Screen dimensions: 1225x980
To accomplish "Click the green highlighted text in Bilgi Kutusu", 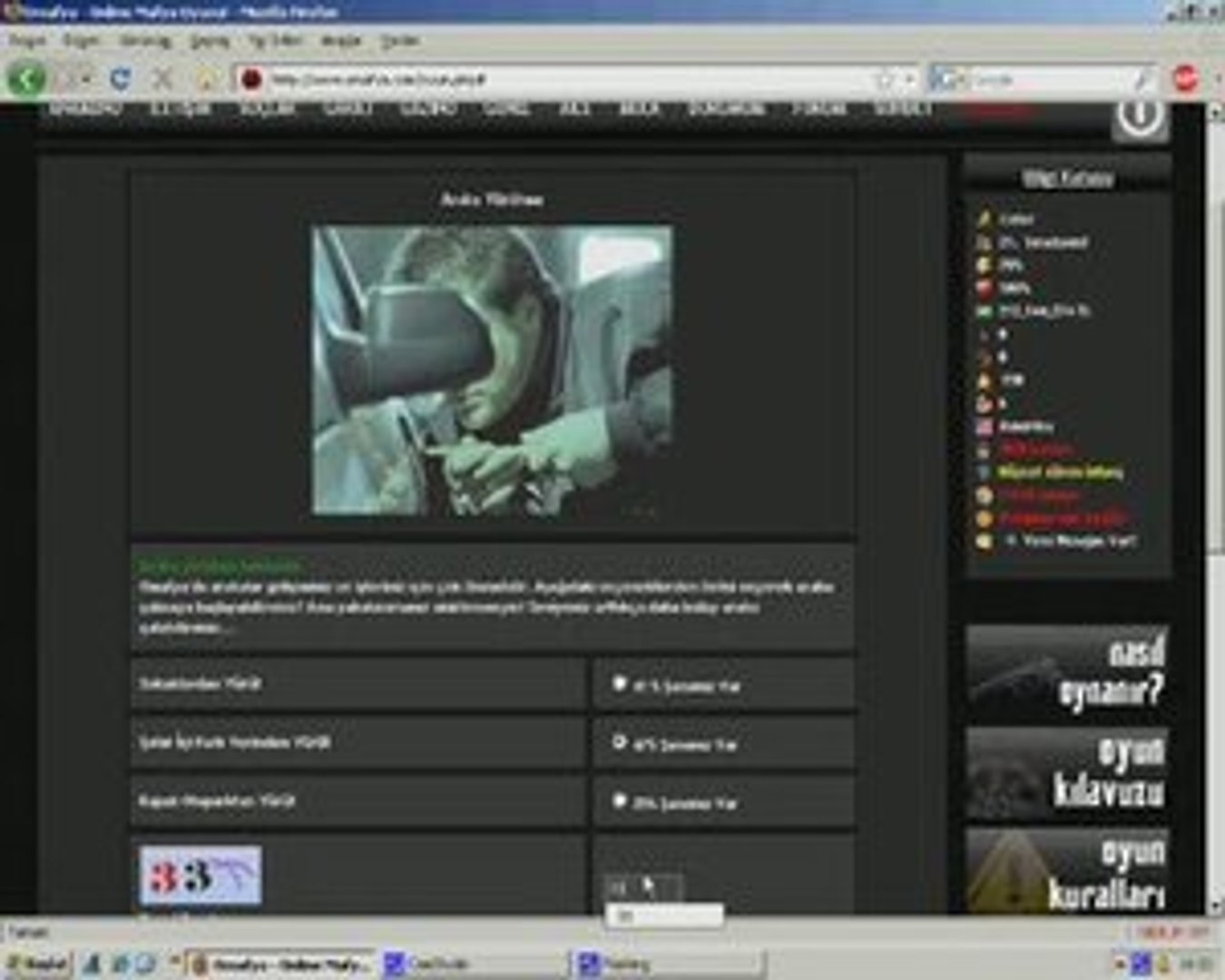I will [x=1061, y=473].
